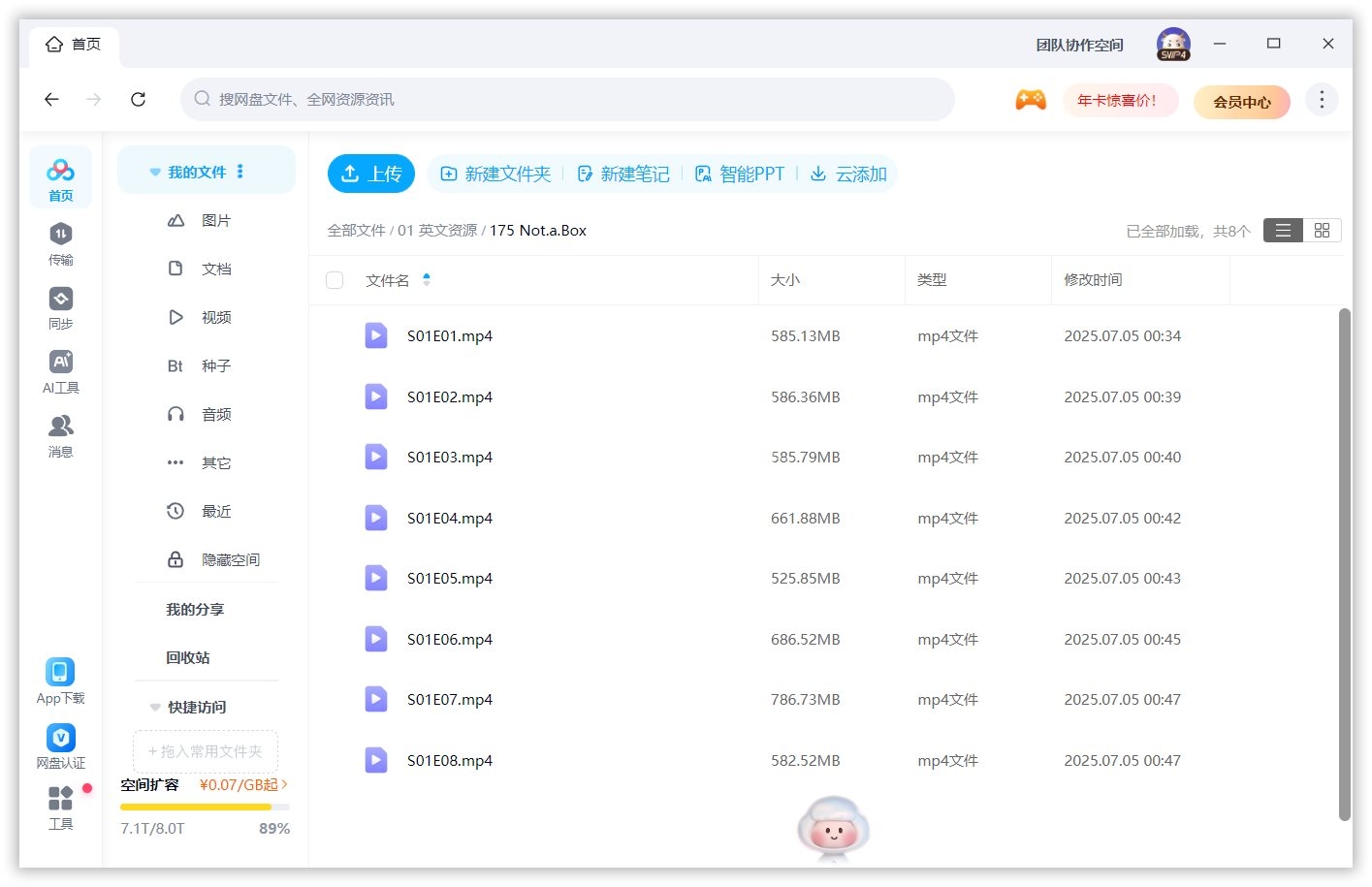The width and height of the screenshot is (1372, 887).
Task: Switch to list view layout
Action: [1283, 230]
